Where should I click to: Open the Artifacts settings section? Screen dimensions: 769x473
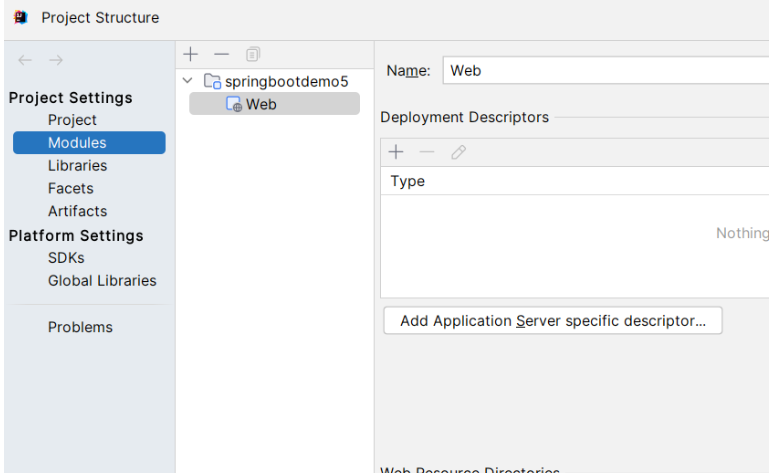77,211
